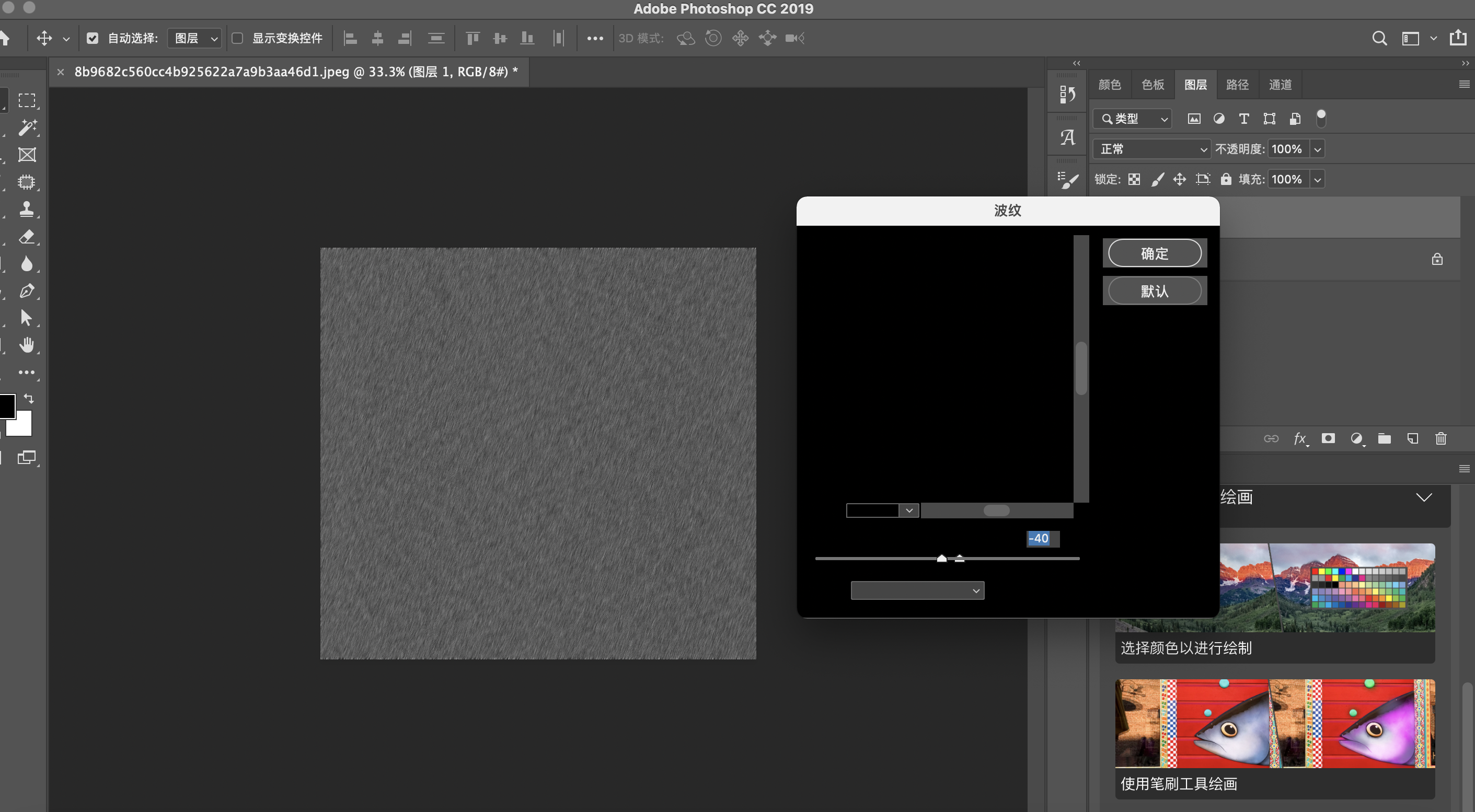
Task: Toggle the layer filter on/off switch
Action: (x=1321, y=118)
